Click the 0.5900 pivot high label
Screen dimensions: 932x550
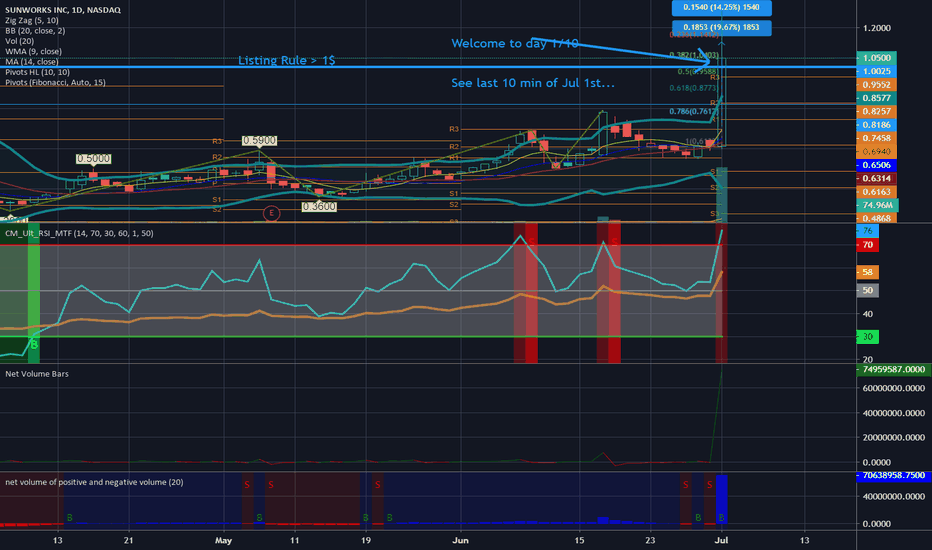pyautogui.click(x=259, y=141)
